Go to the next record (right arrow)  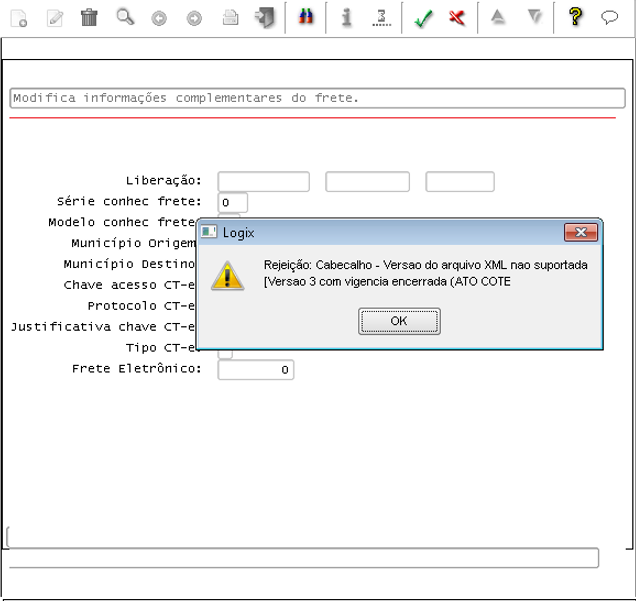[194, 18]
